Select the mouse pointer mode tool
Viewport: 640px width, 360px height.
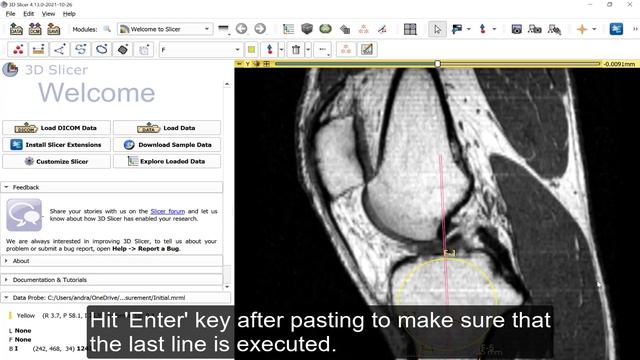(x=437, y=29)
